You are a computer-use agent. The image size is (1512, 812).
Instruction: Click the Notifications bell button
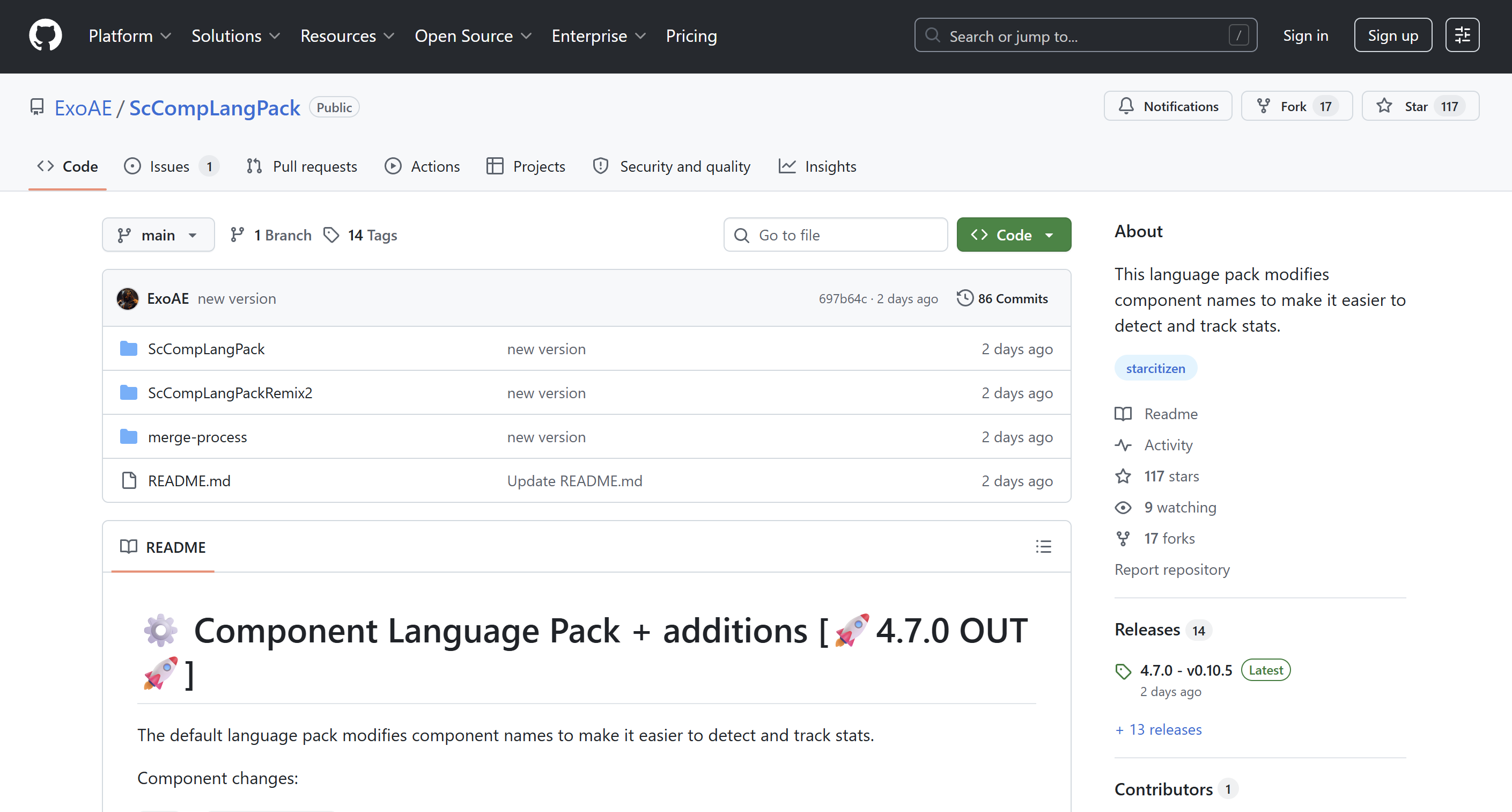[1168, 106]
